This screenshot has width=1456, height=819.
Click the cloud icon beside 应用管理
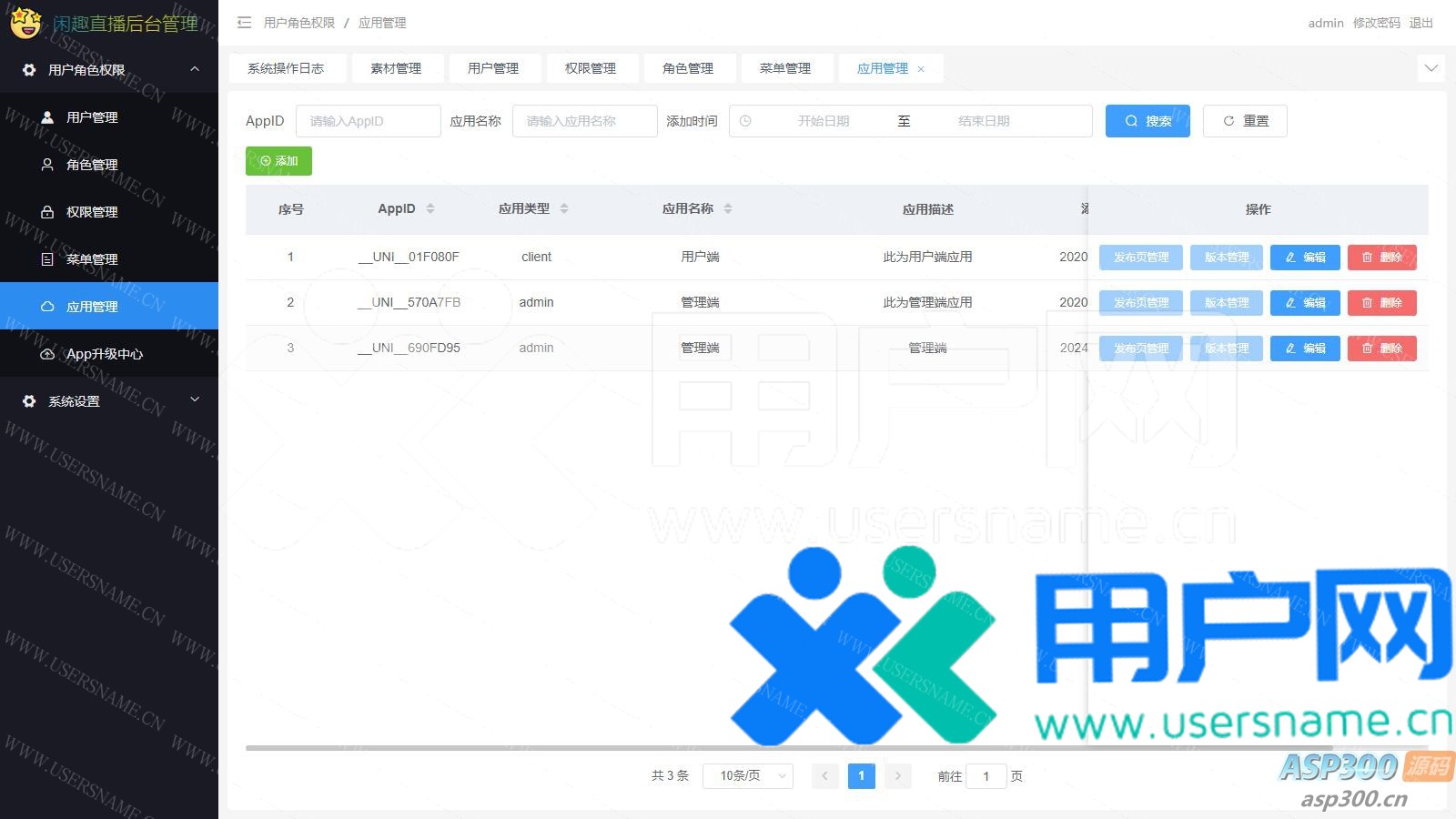pyautogui.click(x=47, y=307)
